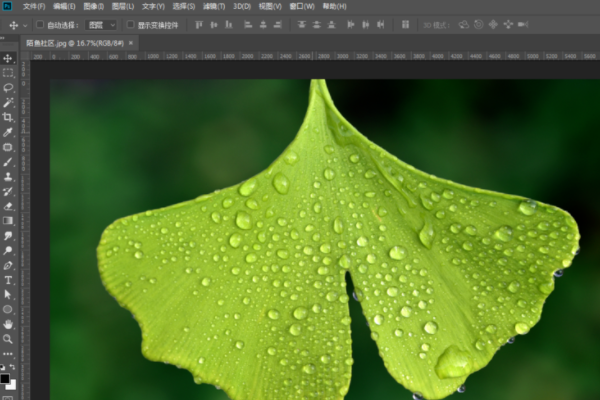Click the Auto-Align Layers icon
The image size is (600, 400).
(x=405, y=25)
